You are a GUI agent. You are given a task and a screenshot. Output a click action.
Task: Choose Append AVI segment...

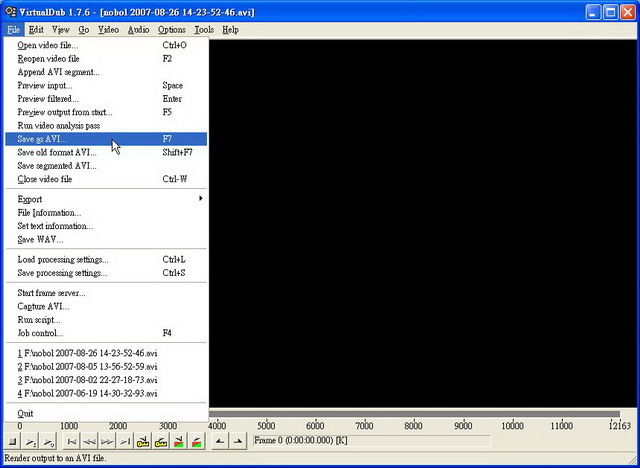tap(106, 72)
